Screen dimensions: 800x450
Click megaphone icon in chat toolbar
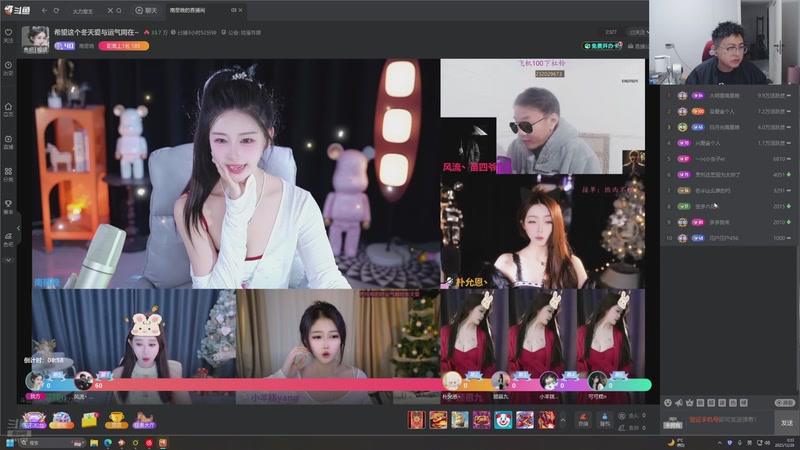pyautogui.click(x=679, y=403)
